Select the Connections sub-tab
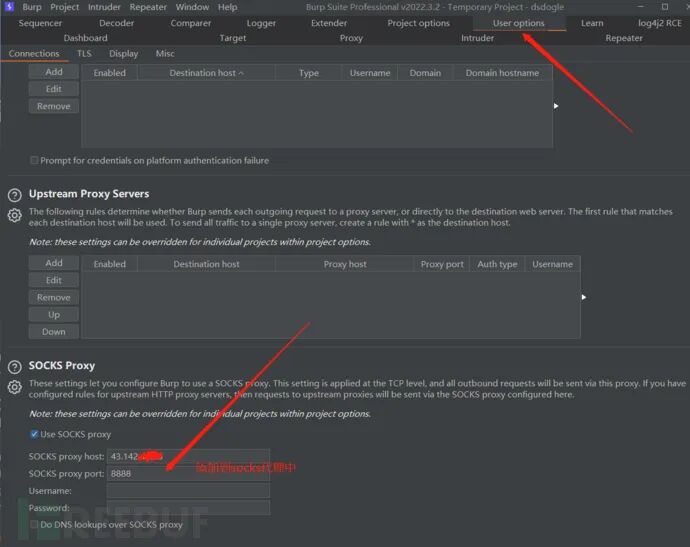 (x=34, y=53)
